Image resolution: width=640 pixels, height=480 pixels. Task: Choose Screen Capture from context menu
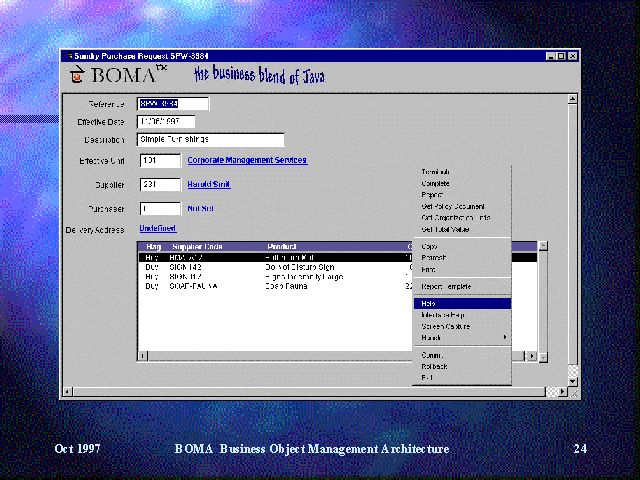pyautogui.click(x=445, y=326)
